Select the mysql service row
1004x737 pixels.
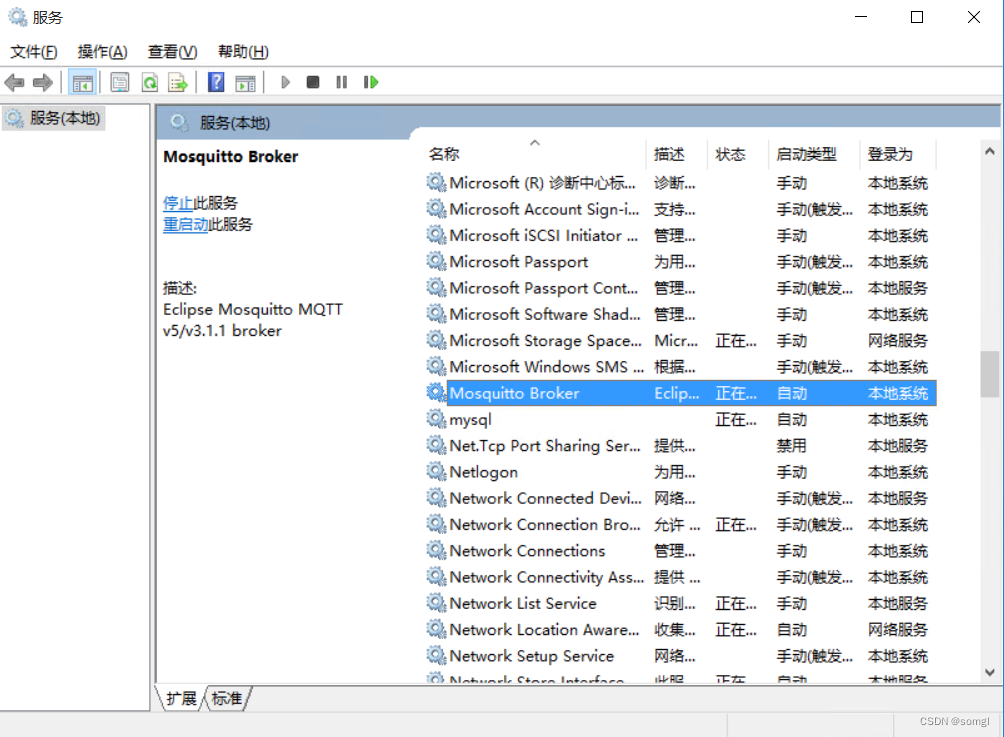[470, 419]
